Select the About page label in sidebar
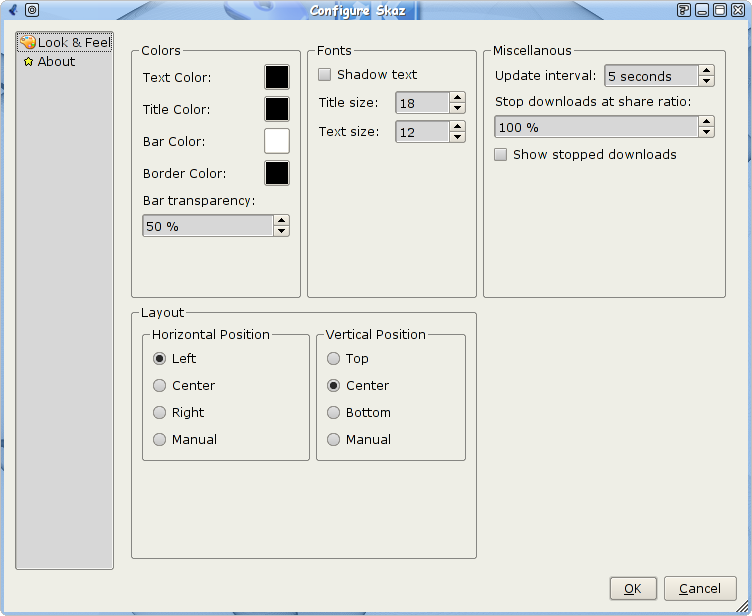The width and height of the screenshot is (752, 616). (x=56, y=61)
